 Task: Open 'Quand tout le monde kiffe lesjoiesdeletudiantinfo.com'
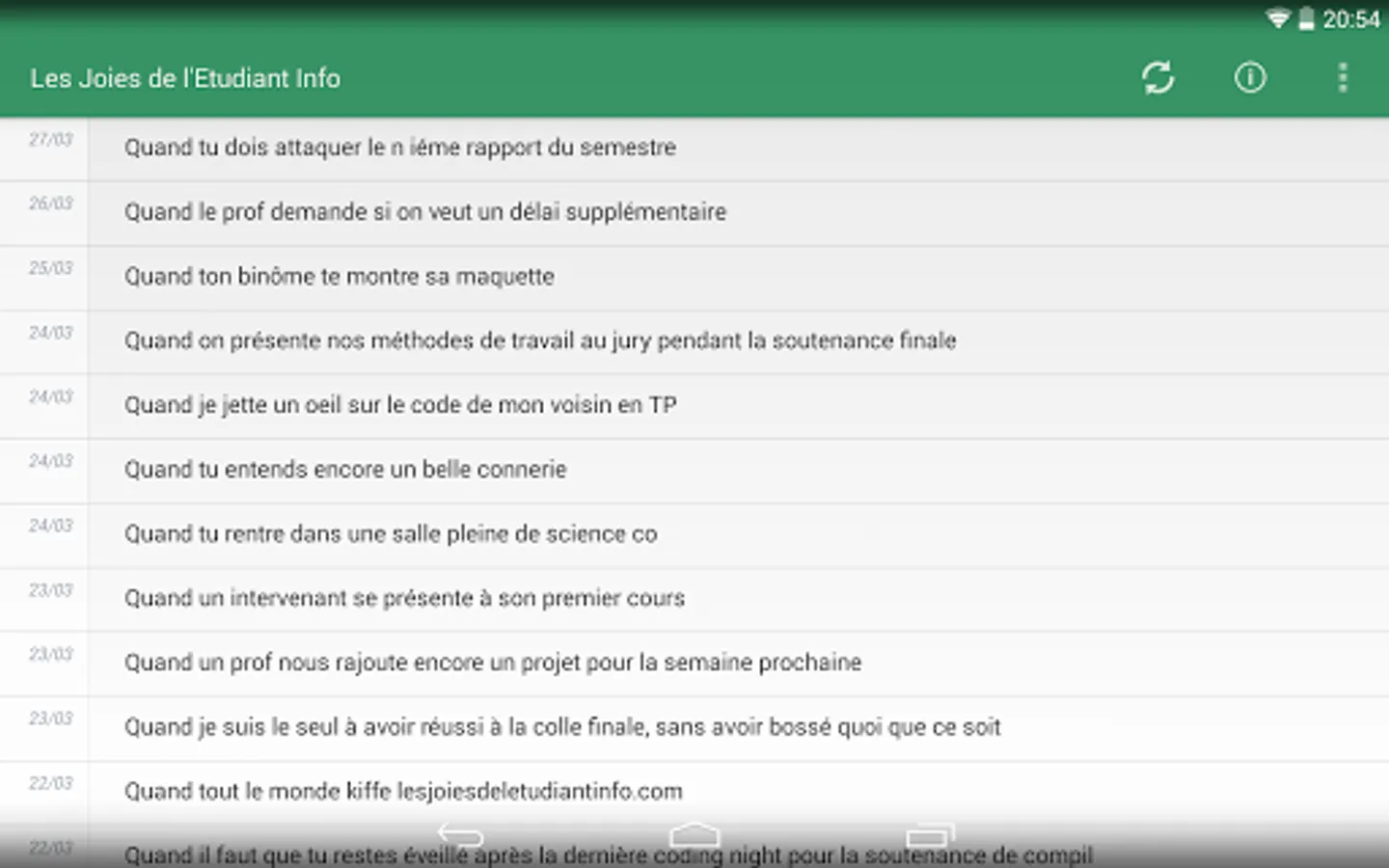coord(694,794)
